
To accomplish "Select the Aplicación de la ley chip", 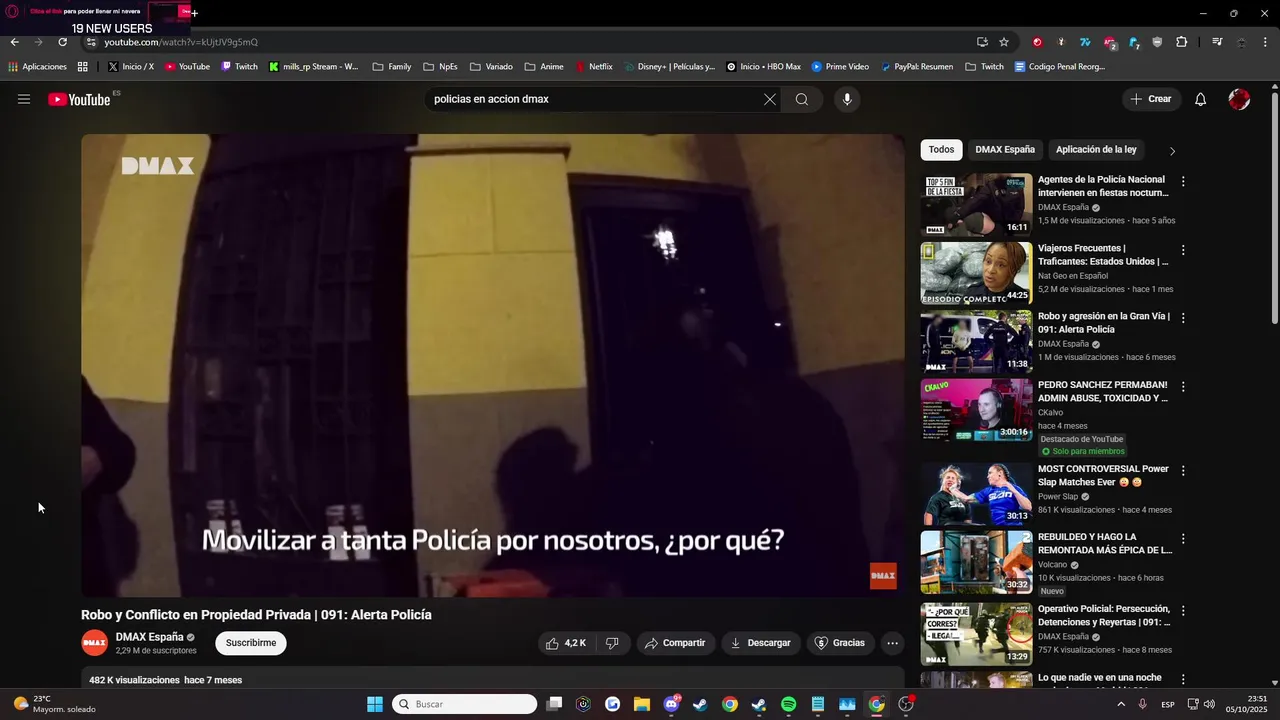I will [1096, 150].
